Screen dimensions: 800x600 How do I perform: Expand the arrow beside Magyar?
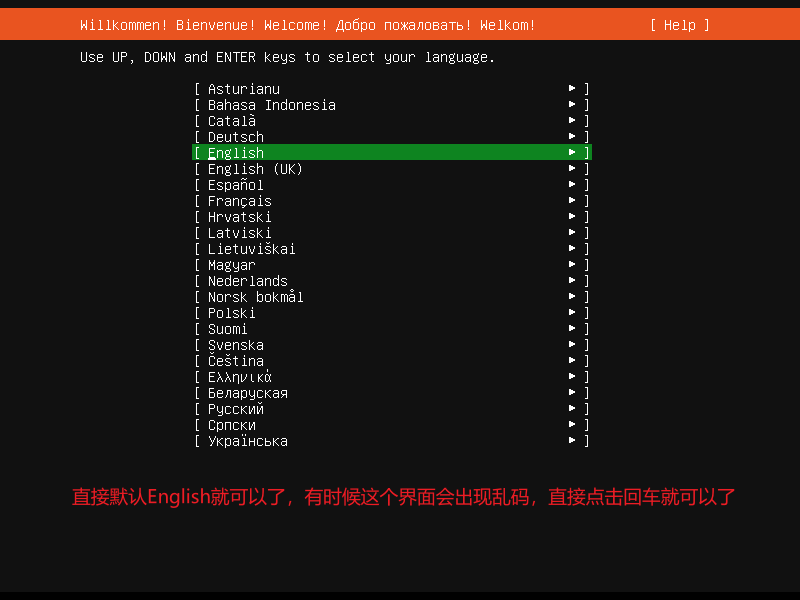point(571,264)
